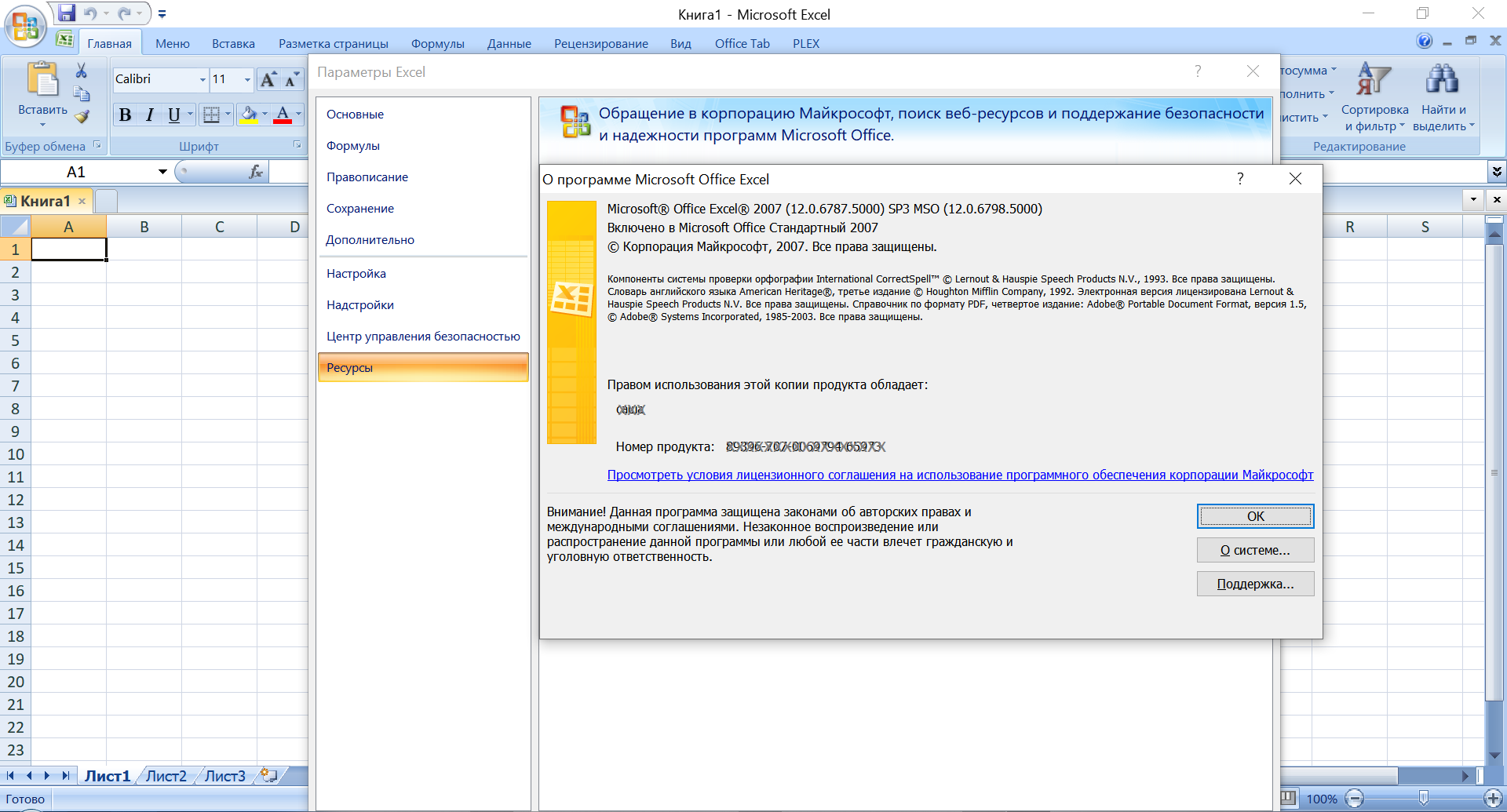1507x812 pixels.
Task: Open the font size dropdown
Action: (247, 79)
